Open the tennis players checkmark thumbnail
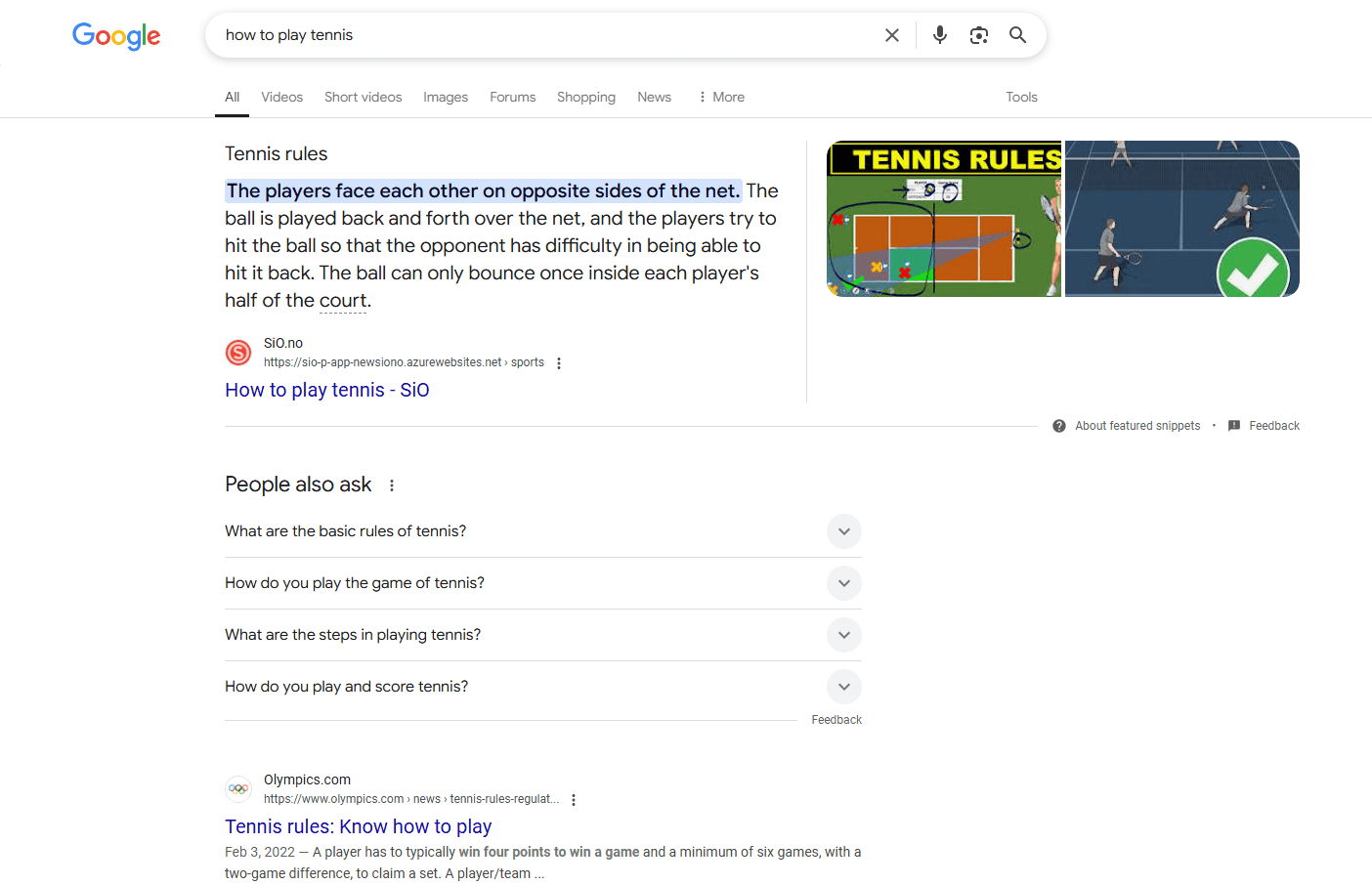The height and width of the screenshot is (885, 1372). point(1182,219)
